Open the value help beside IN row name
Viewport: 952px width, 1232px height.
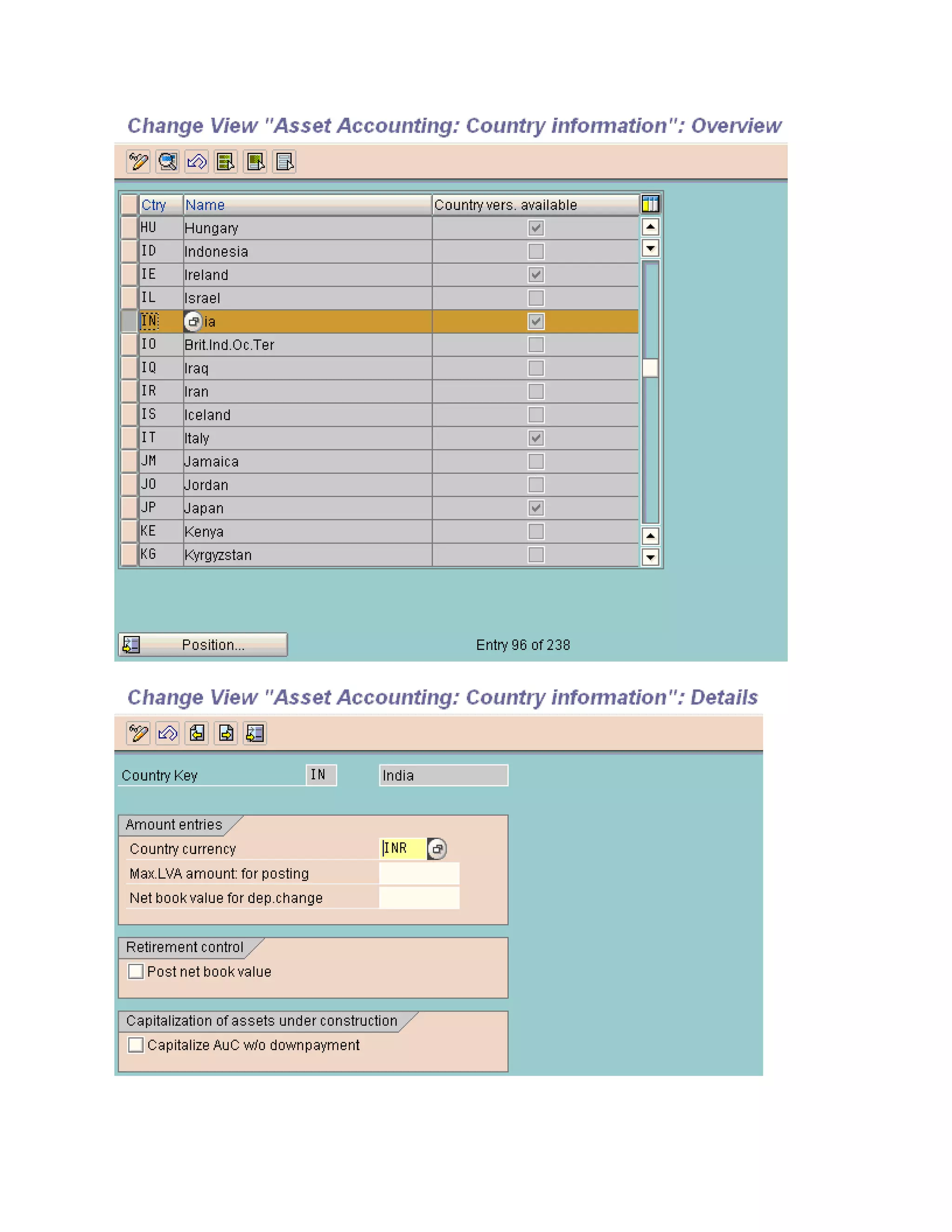click(193, 322)
